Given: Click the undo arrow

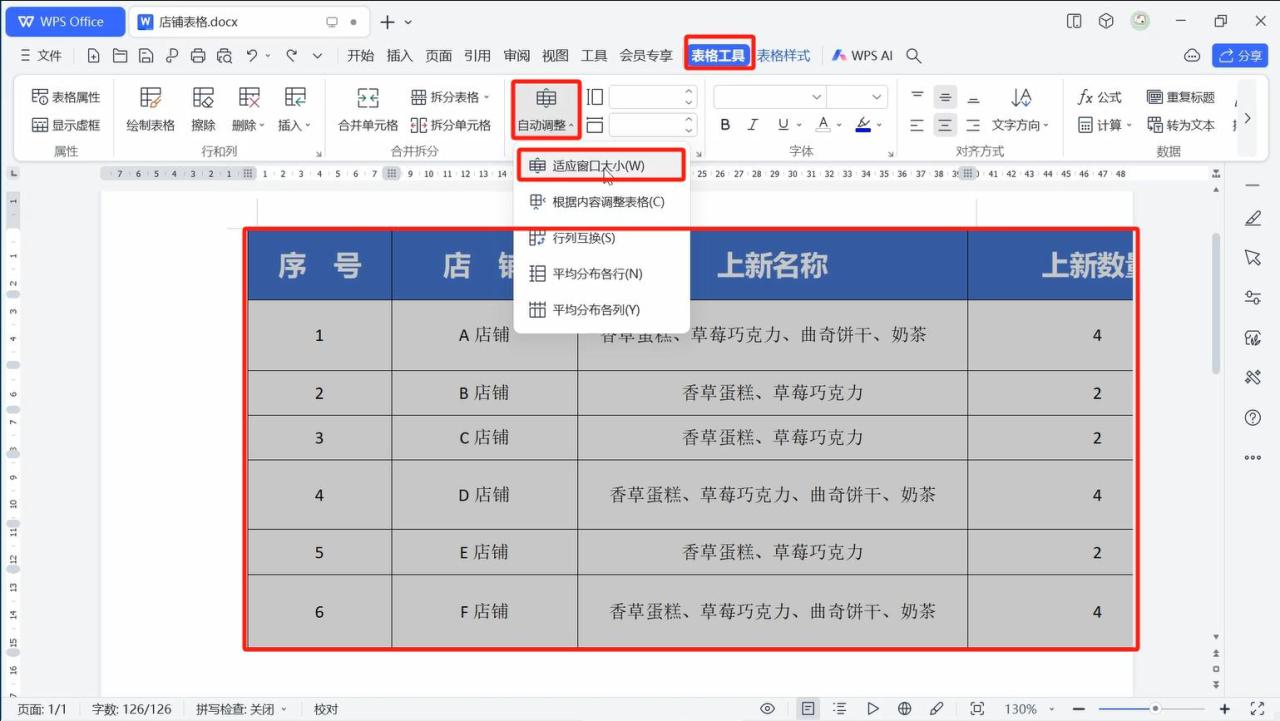Looking at the screenshot, I should pyautogui.click(x=252, y=56).
